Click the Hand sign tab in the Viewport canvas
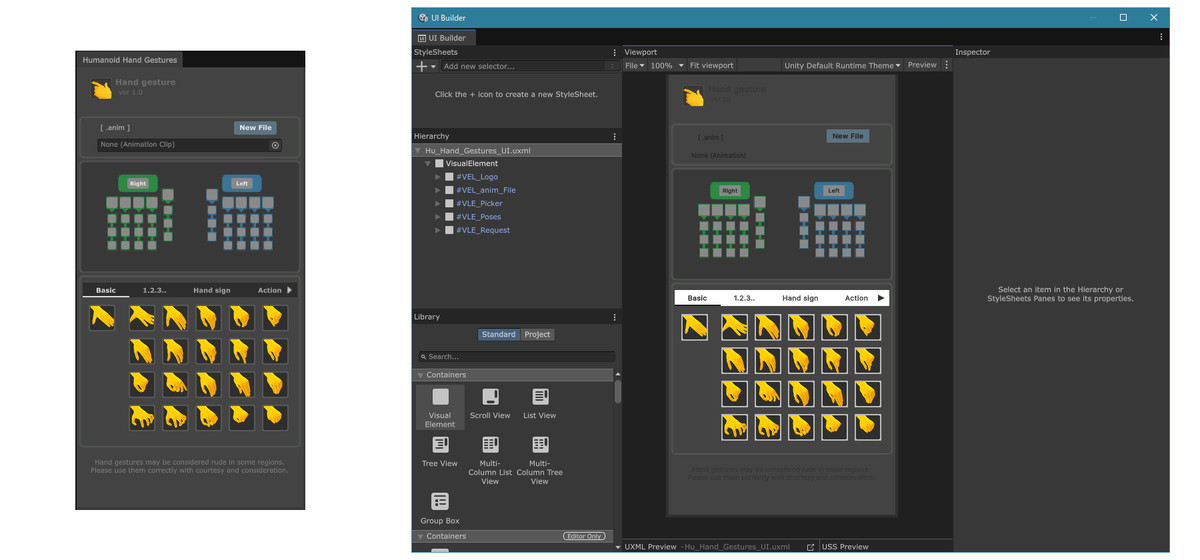This screenshot has height=560, width=1200. [x=800, y=298]
